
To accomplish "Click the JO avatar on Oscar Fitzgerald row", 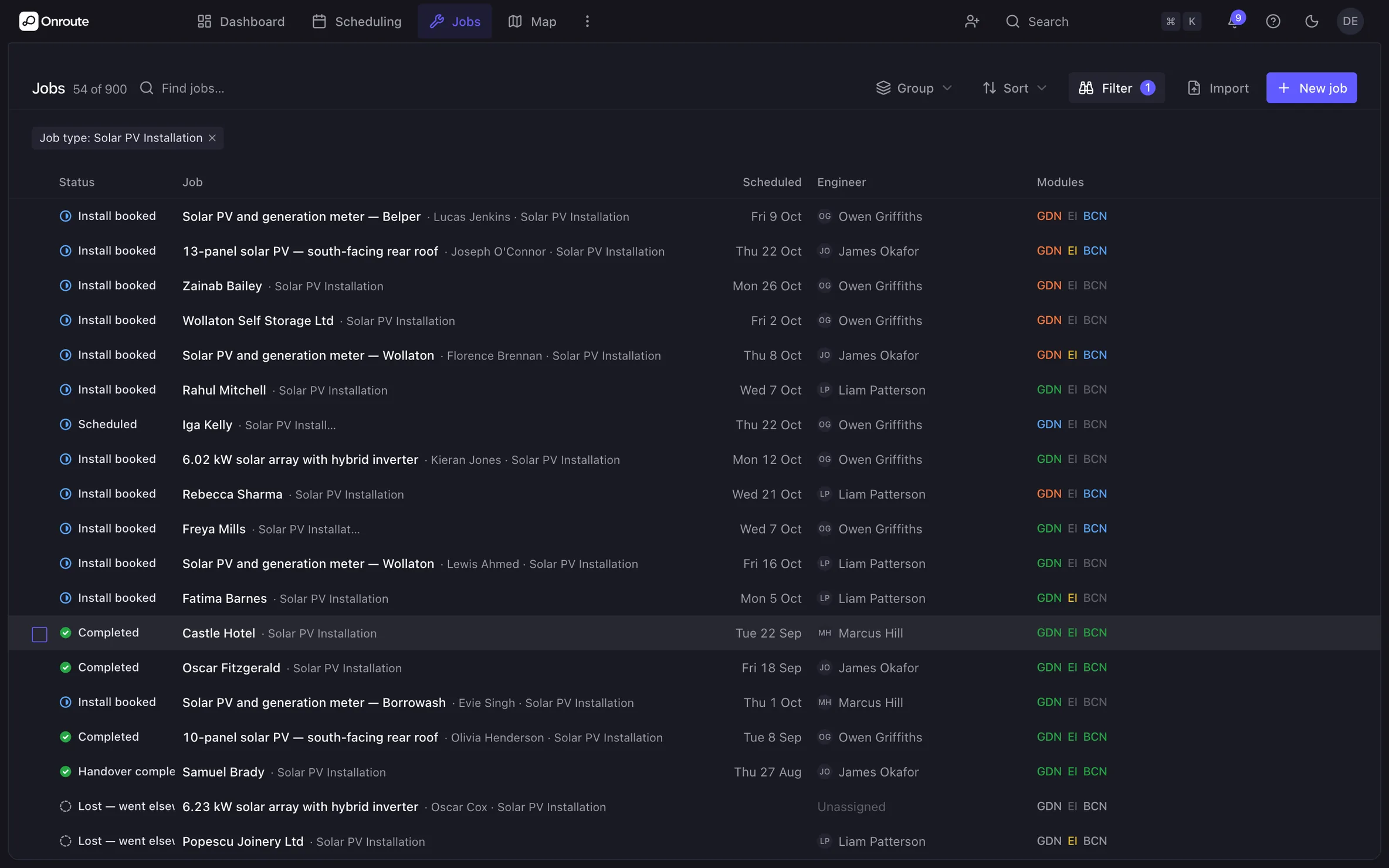I will click(x=825, y=667).
